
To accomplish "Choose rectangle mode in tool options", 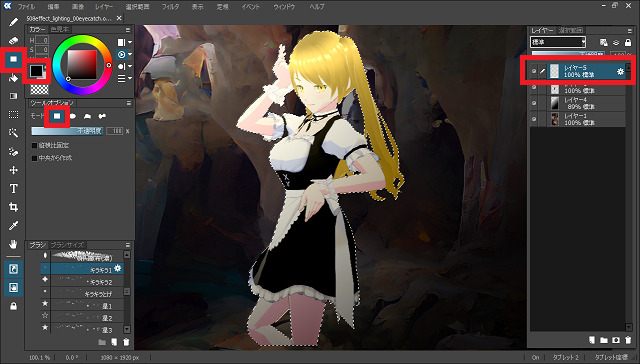I will [57, 116].
